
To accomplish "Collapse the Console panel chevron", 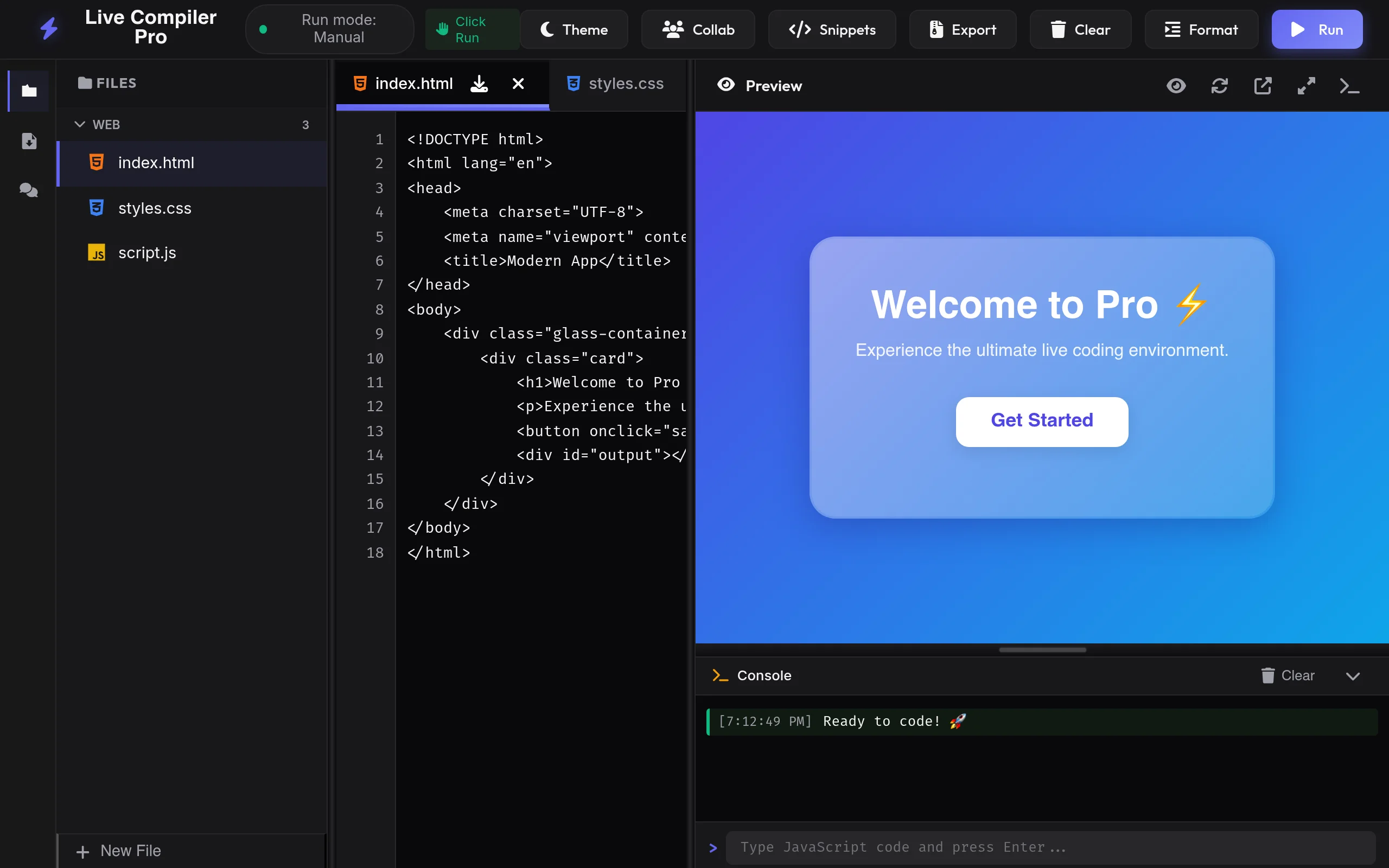I will click(x=1353, y=676).
